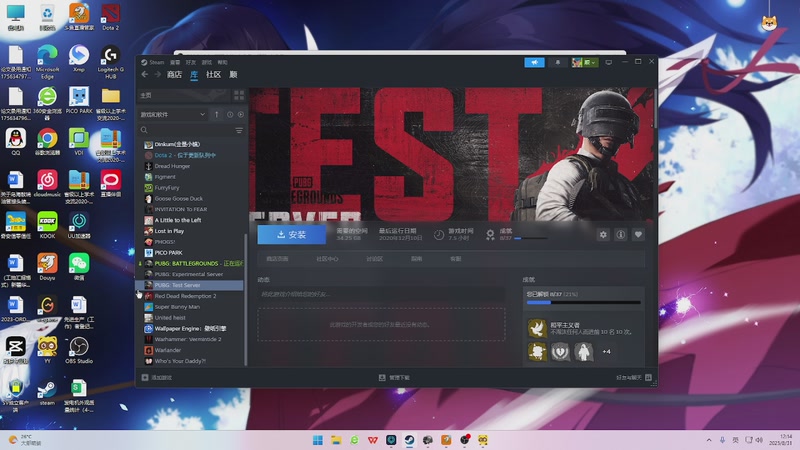The image size is (800, 450).
Task: Open File Explorer on the taskbar
Action: point(336,440)
